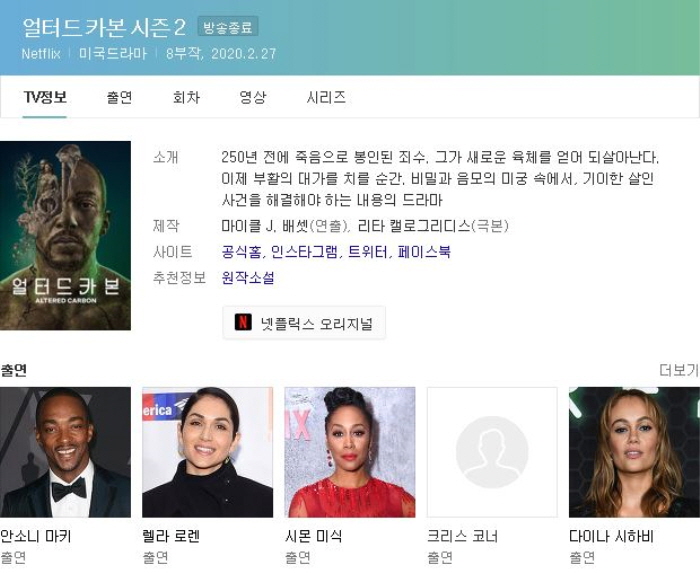Image resolution: width=700 pixels, height=573 pixels.
Task: Click the 원작소설 recommendation link
Action: click(x=248, y=278)
